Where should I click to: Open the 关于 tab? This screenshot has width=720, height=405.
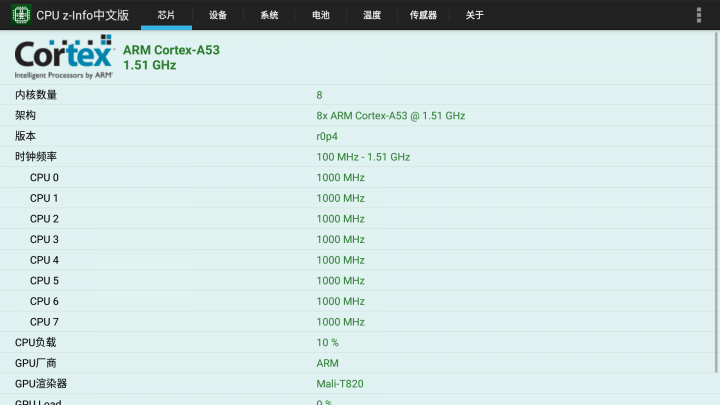pyautogui.click(x=475, y=15)
